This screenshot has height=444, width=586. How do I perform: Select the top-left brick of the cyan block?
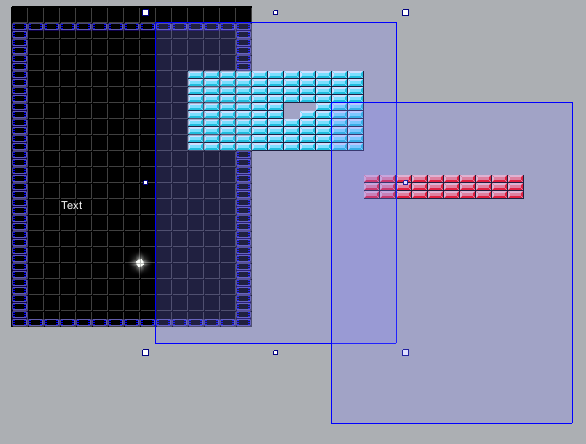[195, 75]
